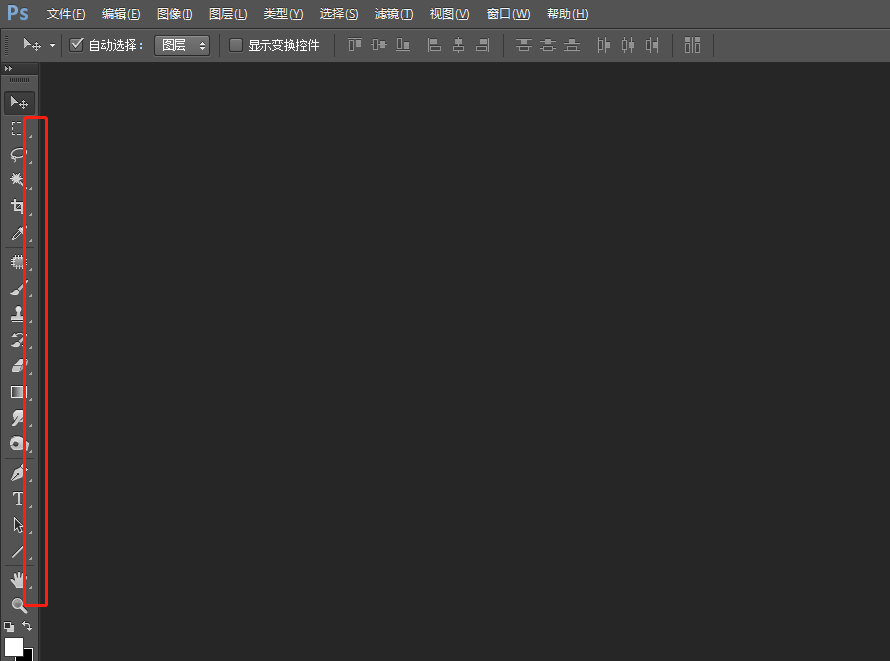Open the 图层(L) menu
Image resolution: width=890 pixels, height=661 pixels.
228,14
